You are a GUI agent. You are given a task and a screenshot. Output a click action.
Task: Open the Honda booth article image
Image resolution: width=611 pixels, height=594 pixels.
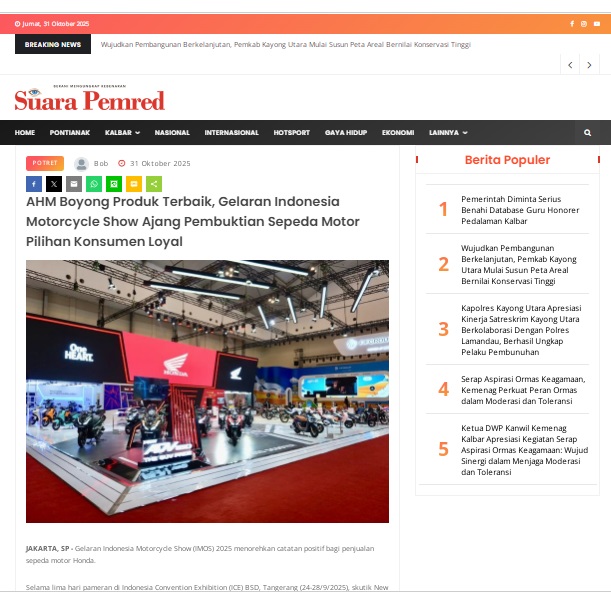[207, 391]
